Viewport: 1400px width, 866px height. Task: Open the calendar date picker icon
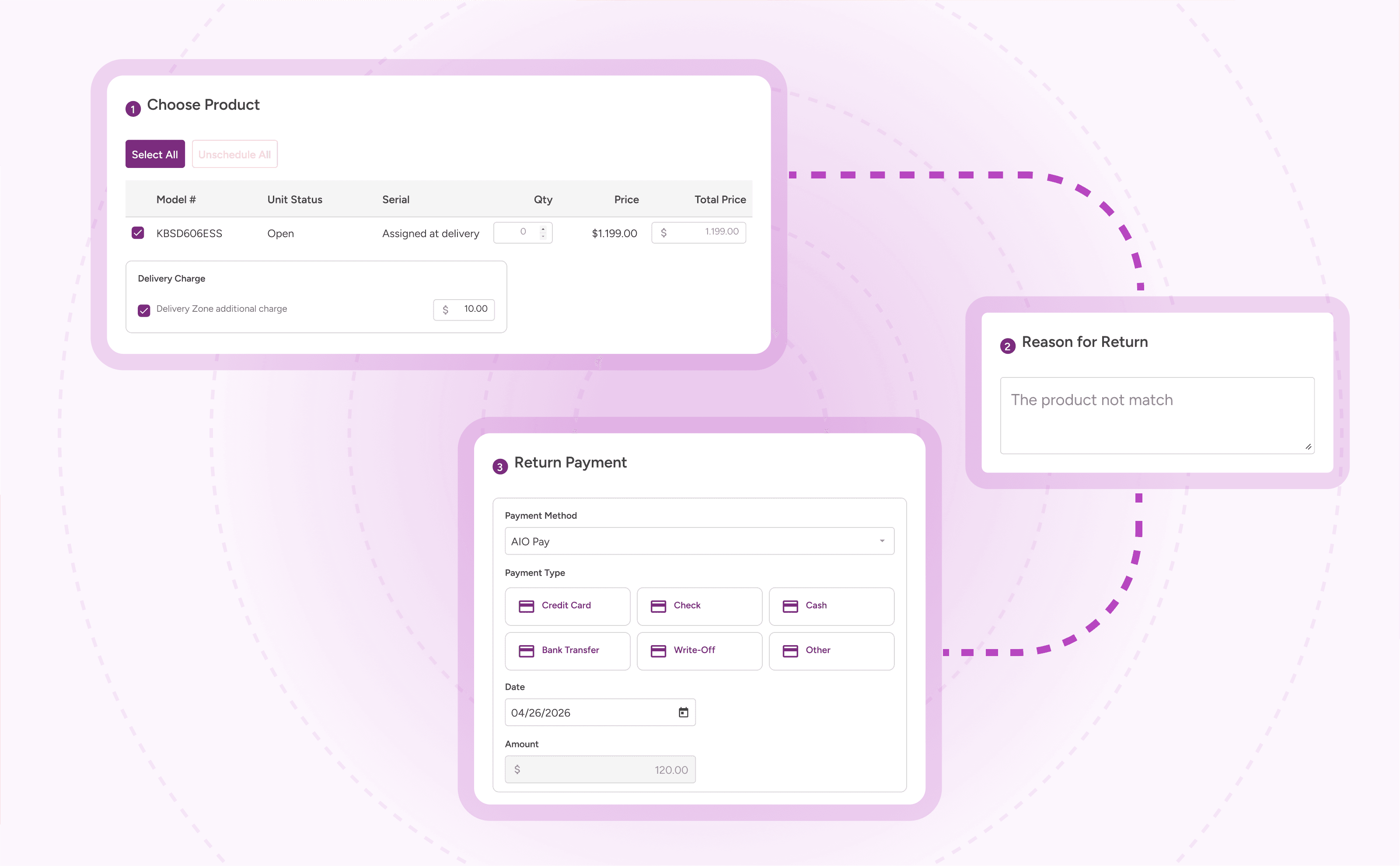click(683, 712)
